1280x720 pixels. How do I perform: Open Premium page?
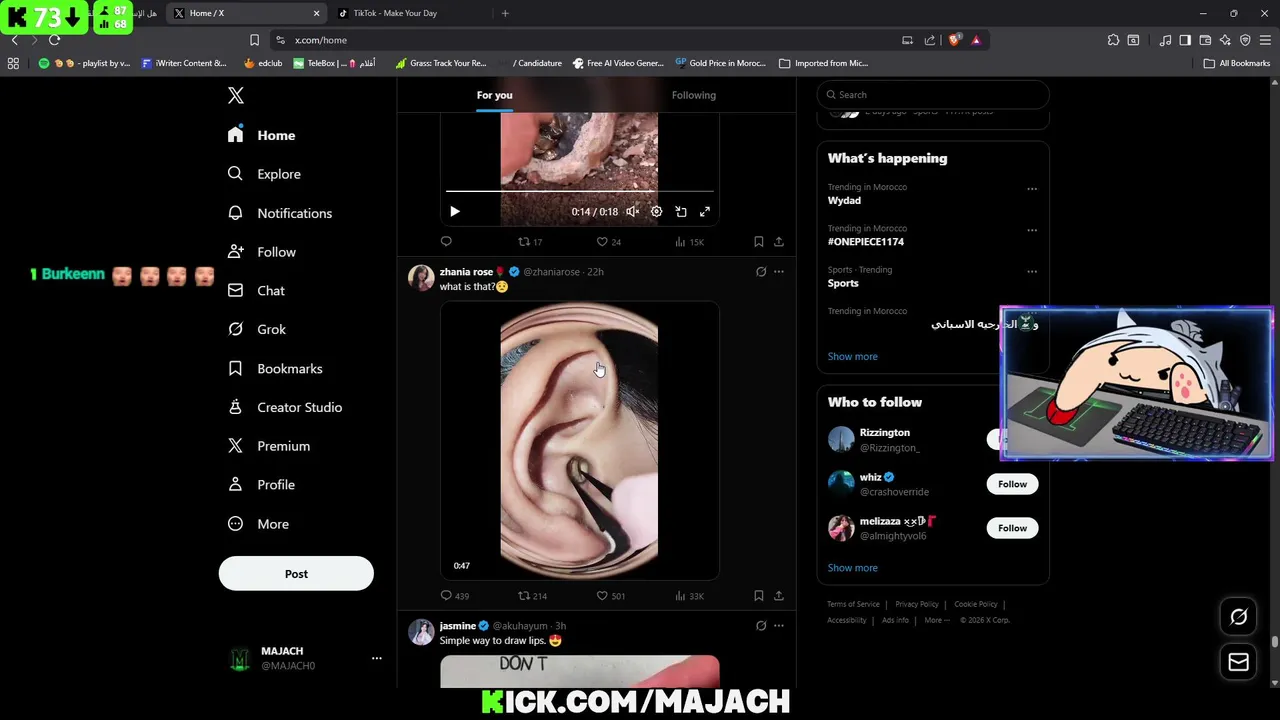click(269, 446)
